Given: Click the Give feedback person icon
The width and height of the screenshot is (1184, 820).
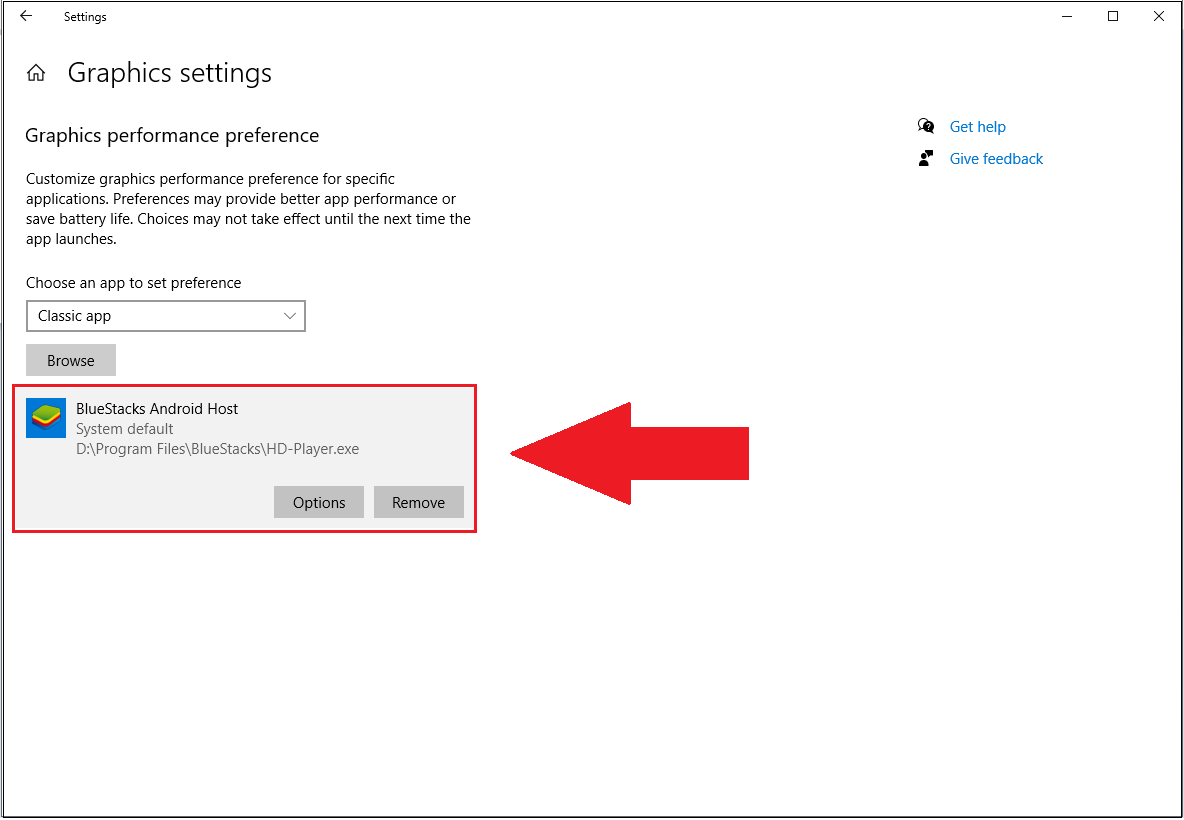Looking at the screenshot, I should tap(926, 159).
